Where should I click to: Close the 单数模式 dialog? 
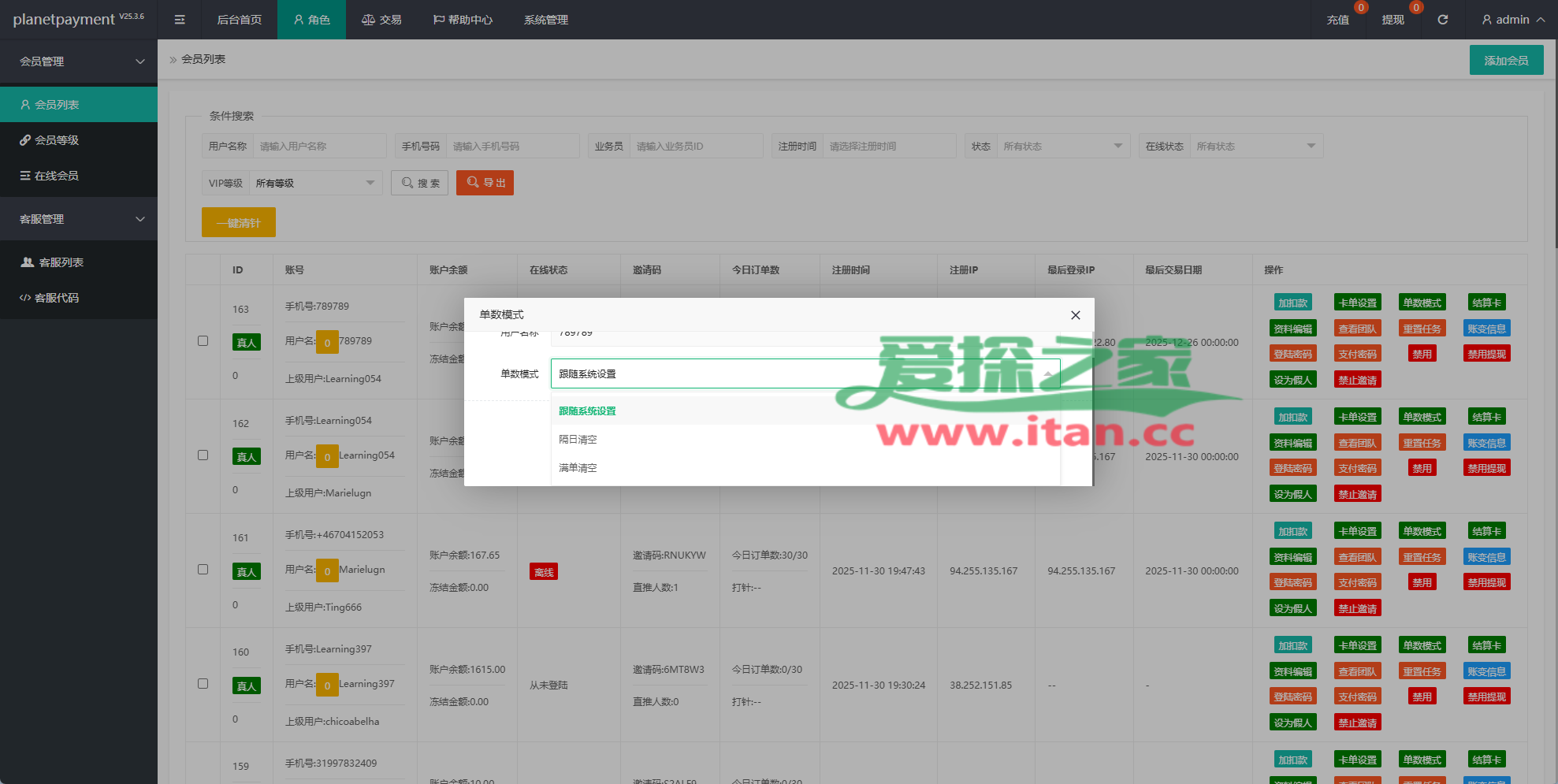coord(1075,315)
